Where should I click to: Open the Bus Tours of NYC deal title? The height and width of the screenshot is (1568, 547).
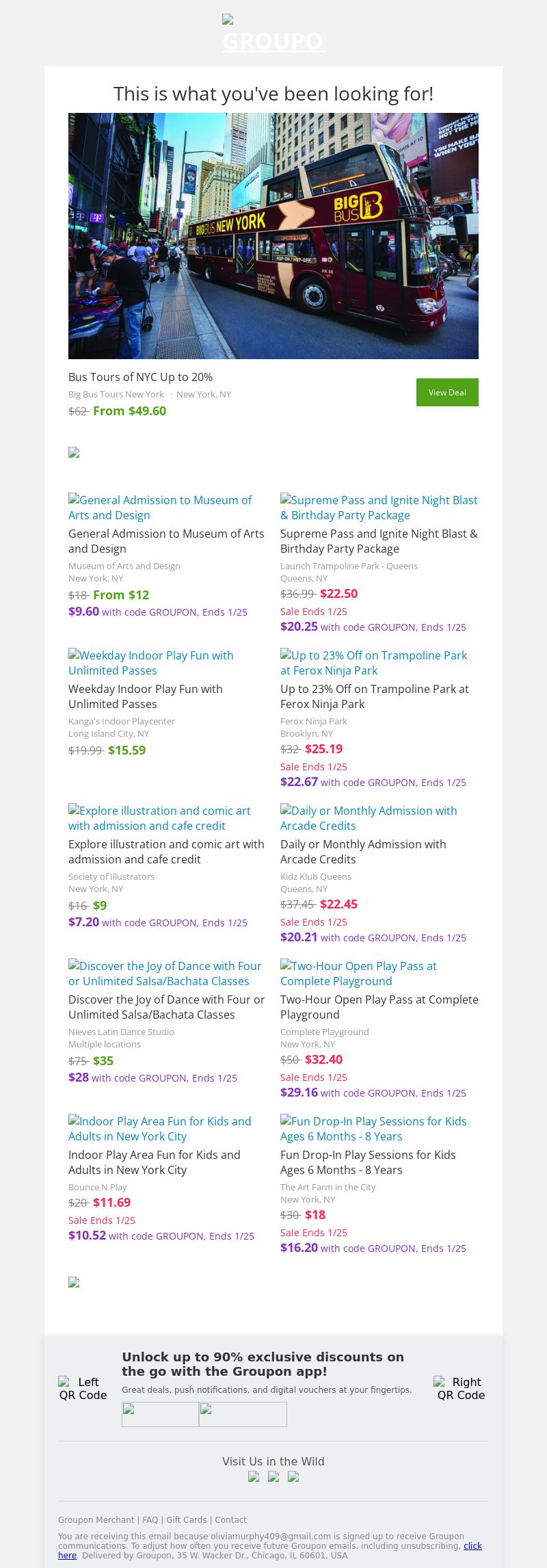[140, 377]
